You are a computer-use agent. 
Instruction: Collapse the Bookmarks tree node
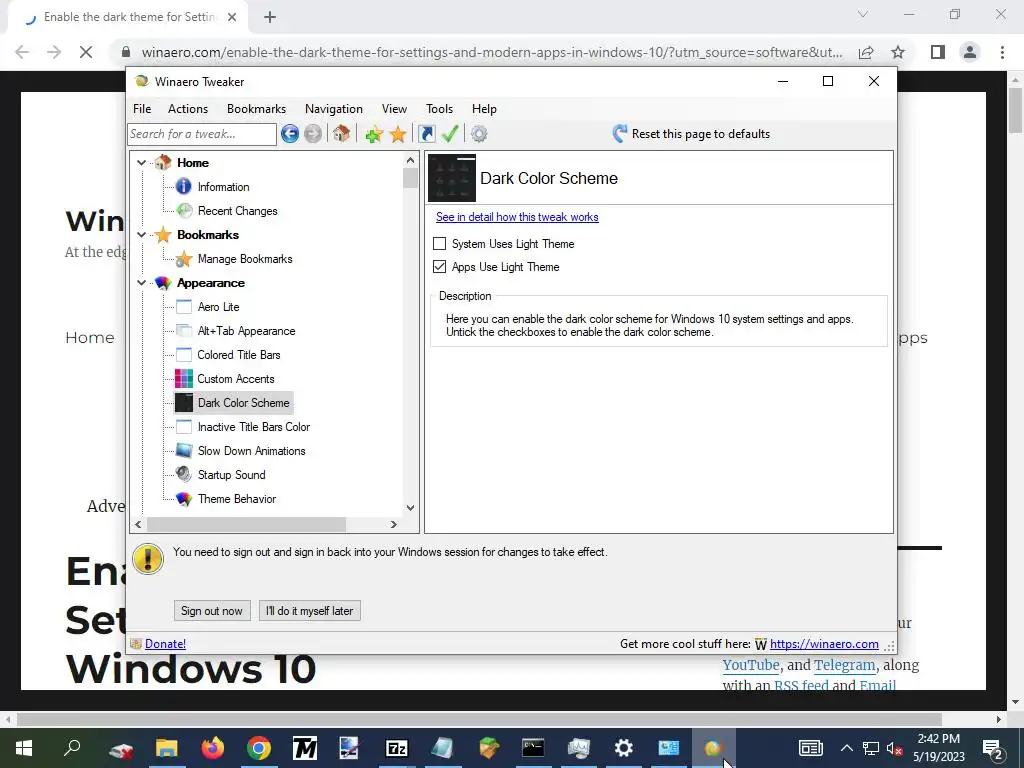(142, 234)
